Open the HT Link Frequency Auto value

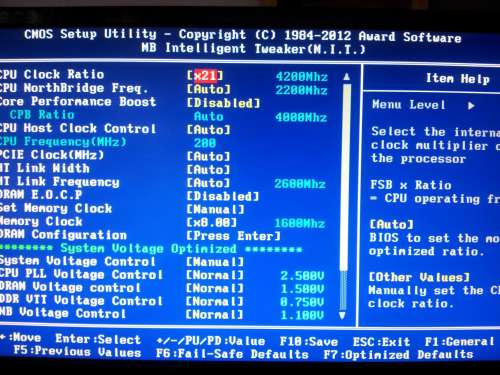tap(209, 183)
